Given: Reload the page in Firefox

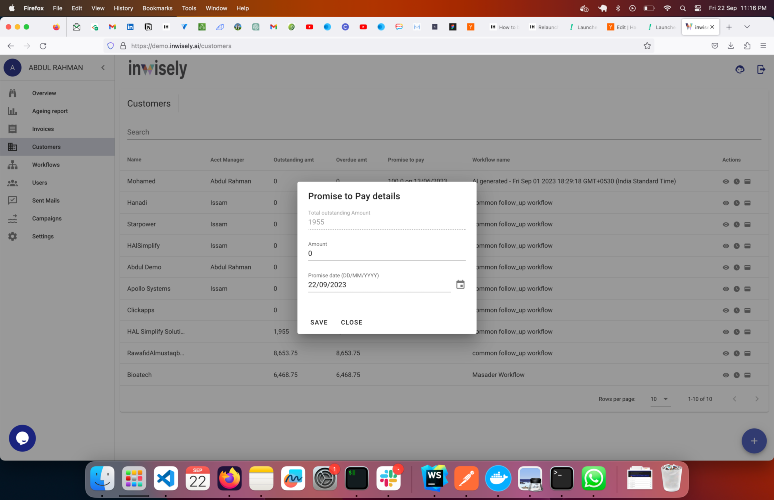Looking at the screenshot, I should tap(43, 46).
